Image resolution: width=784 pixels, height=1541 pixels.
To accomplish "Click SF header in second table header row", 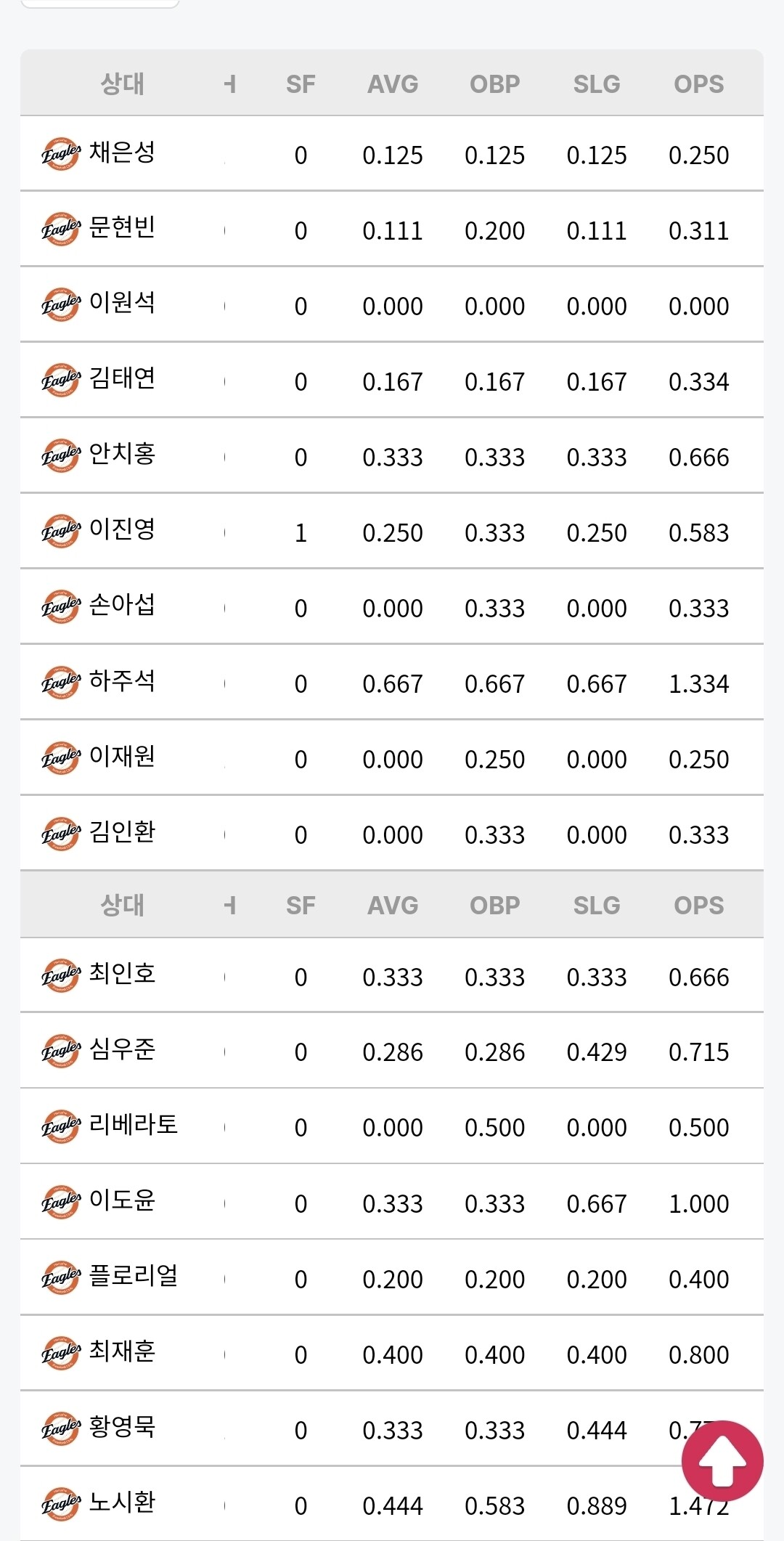I will click(x=301, y=906).
